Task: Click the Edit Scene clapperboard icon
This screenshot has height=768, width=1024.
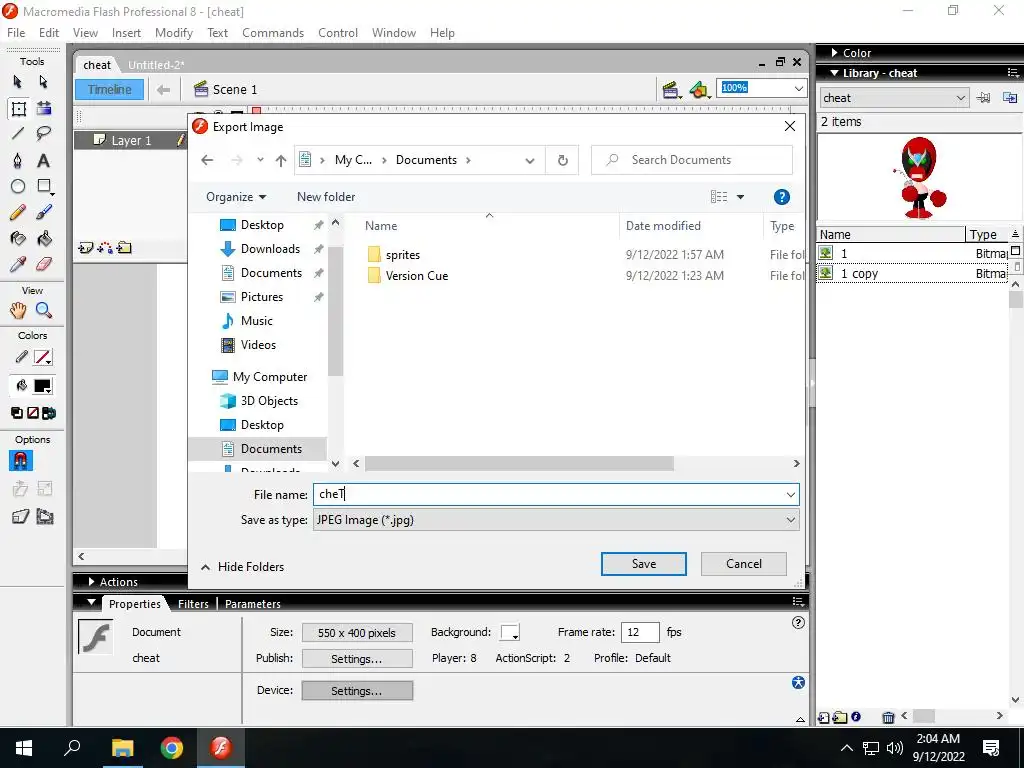Action: [671, 89]
